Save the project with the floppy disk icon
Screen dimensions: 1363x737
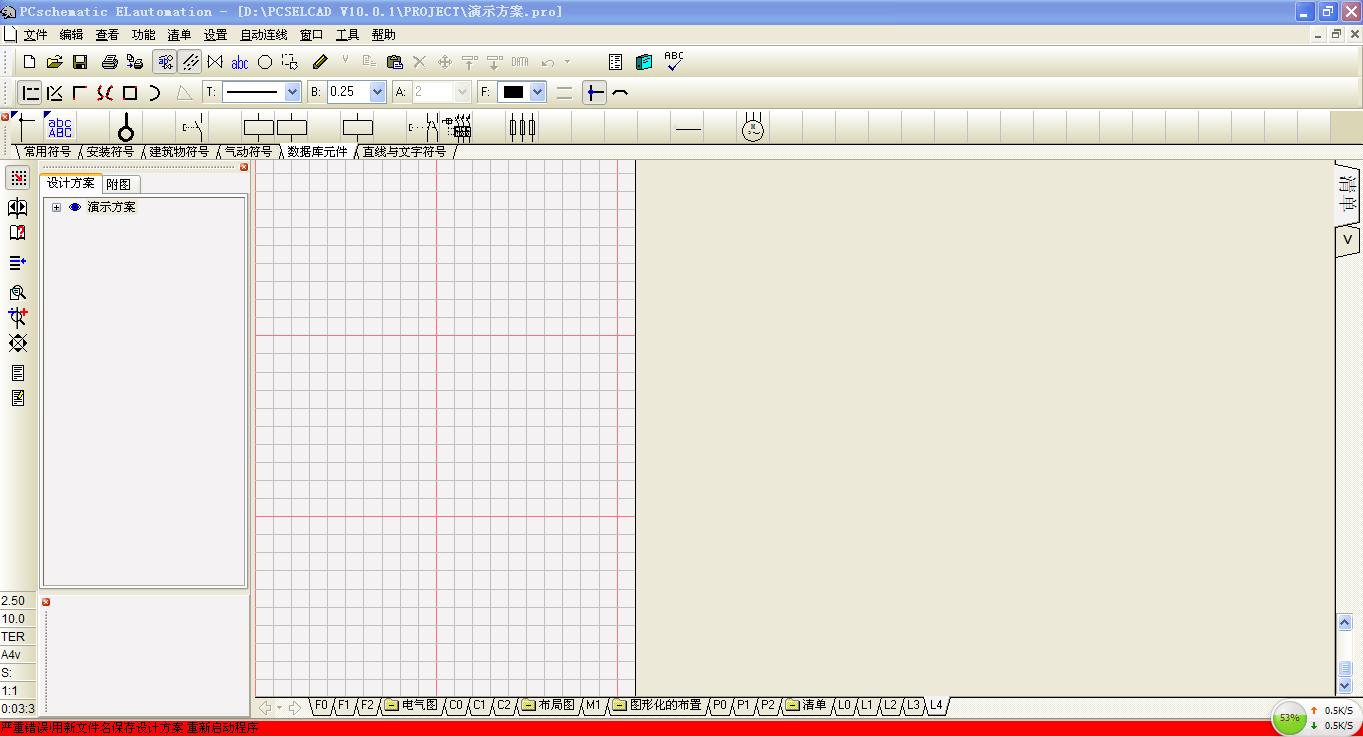tap(80, 62)
